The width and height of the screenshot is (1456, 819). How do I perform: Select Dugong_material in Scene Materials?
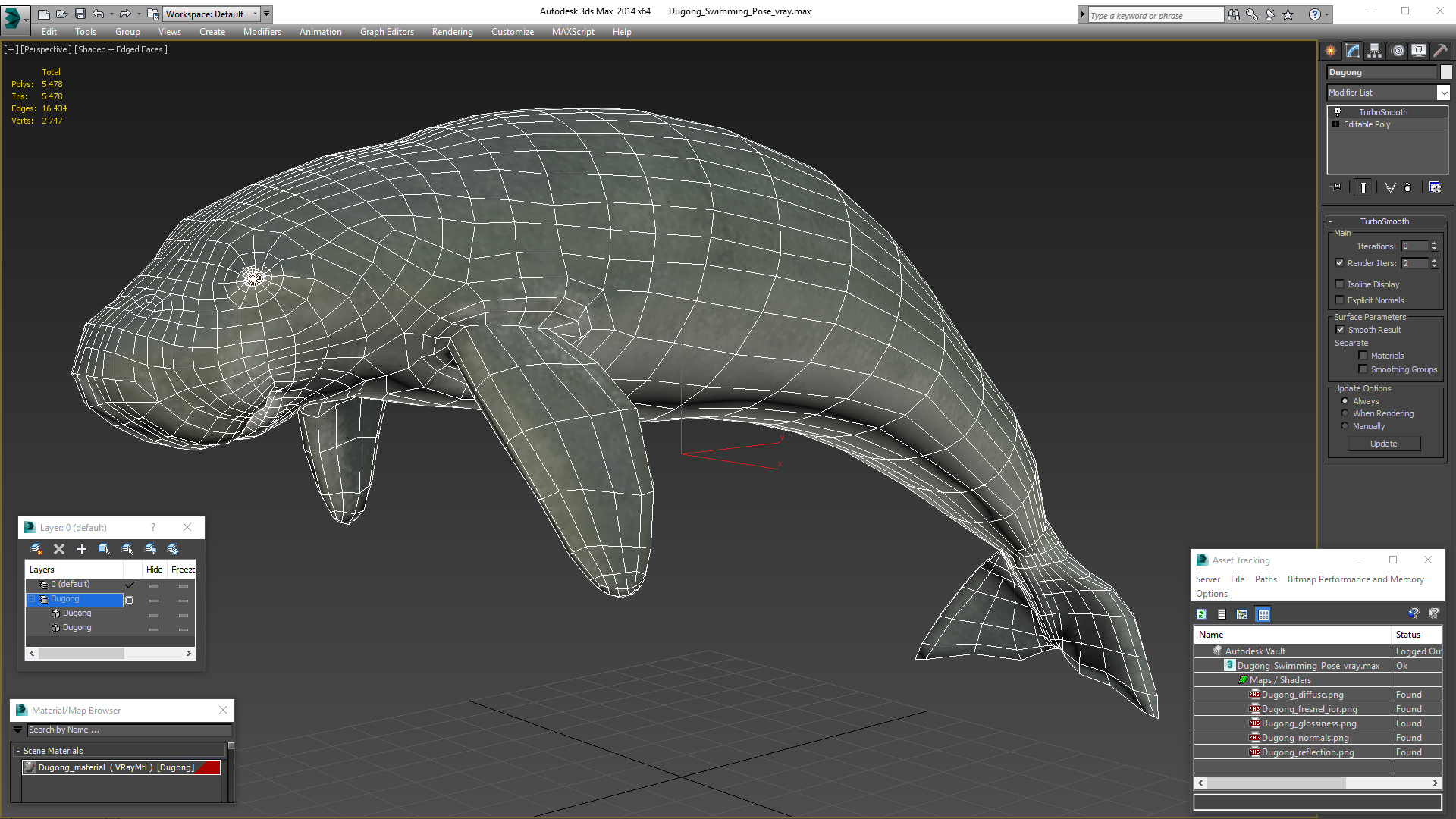pyautogui.click(x=121, y=767)
